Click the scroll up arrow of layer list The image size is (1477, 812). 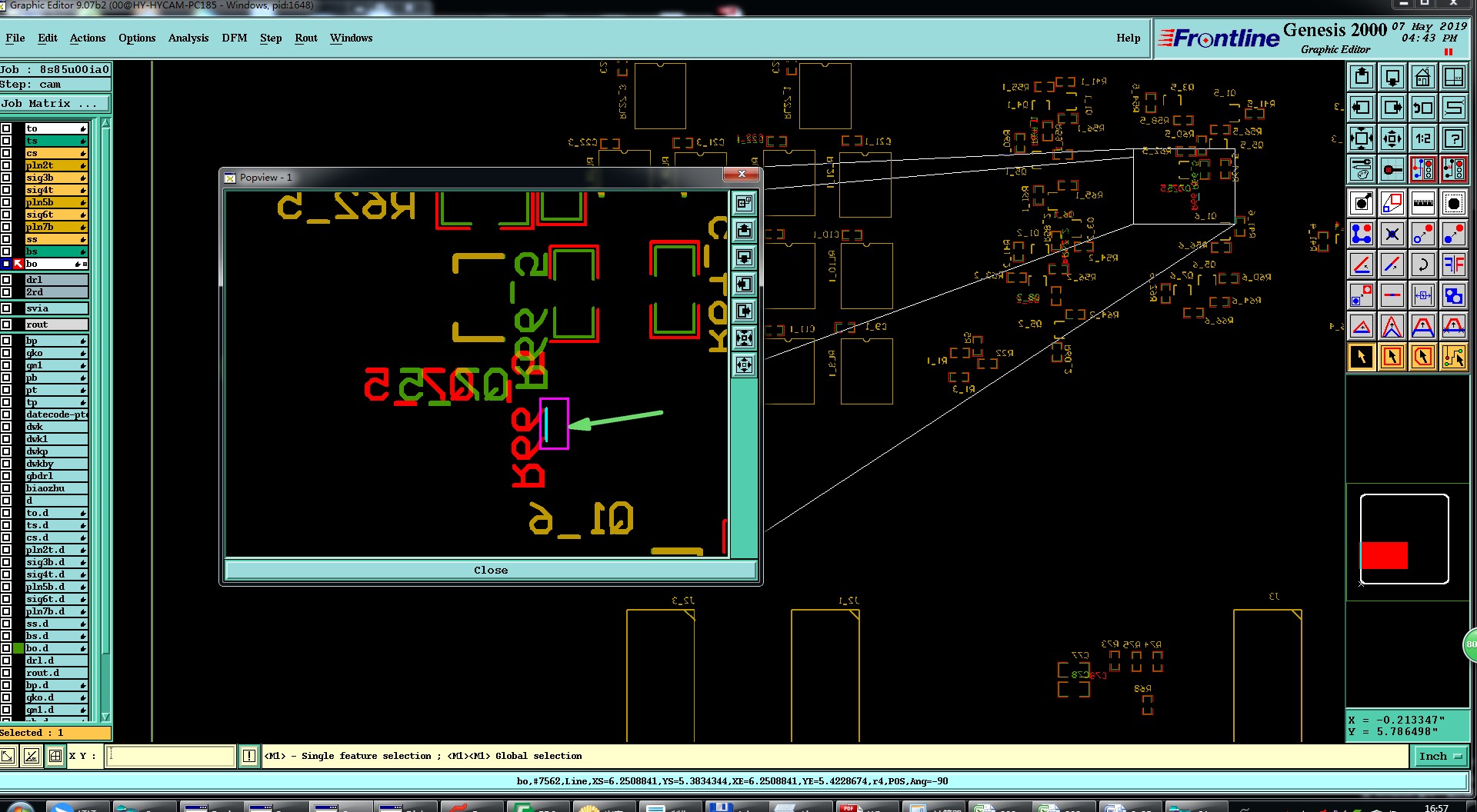(x=106, y=123)
